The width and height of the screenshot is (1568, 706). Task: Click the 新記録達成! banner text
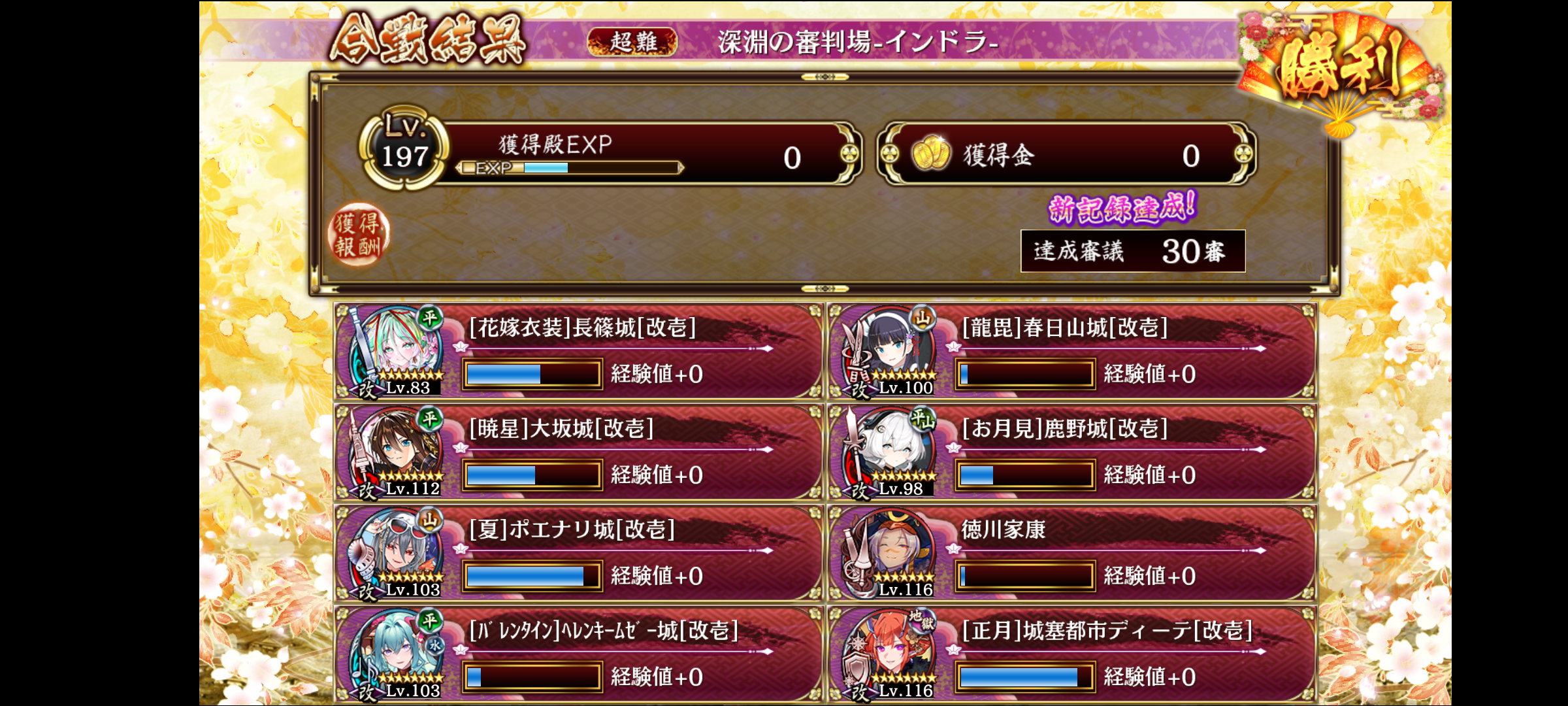[x=1122, y=208]
